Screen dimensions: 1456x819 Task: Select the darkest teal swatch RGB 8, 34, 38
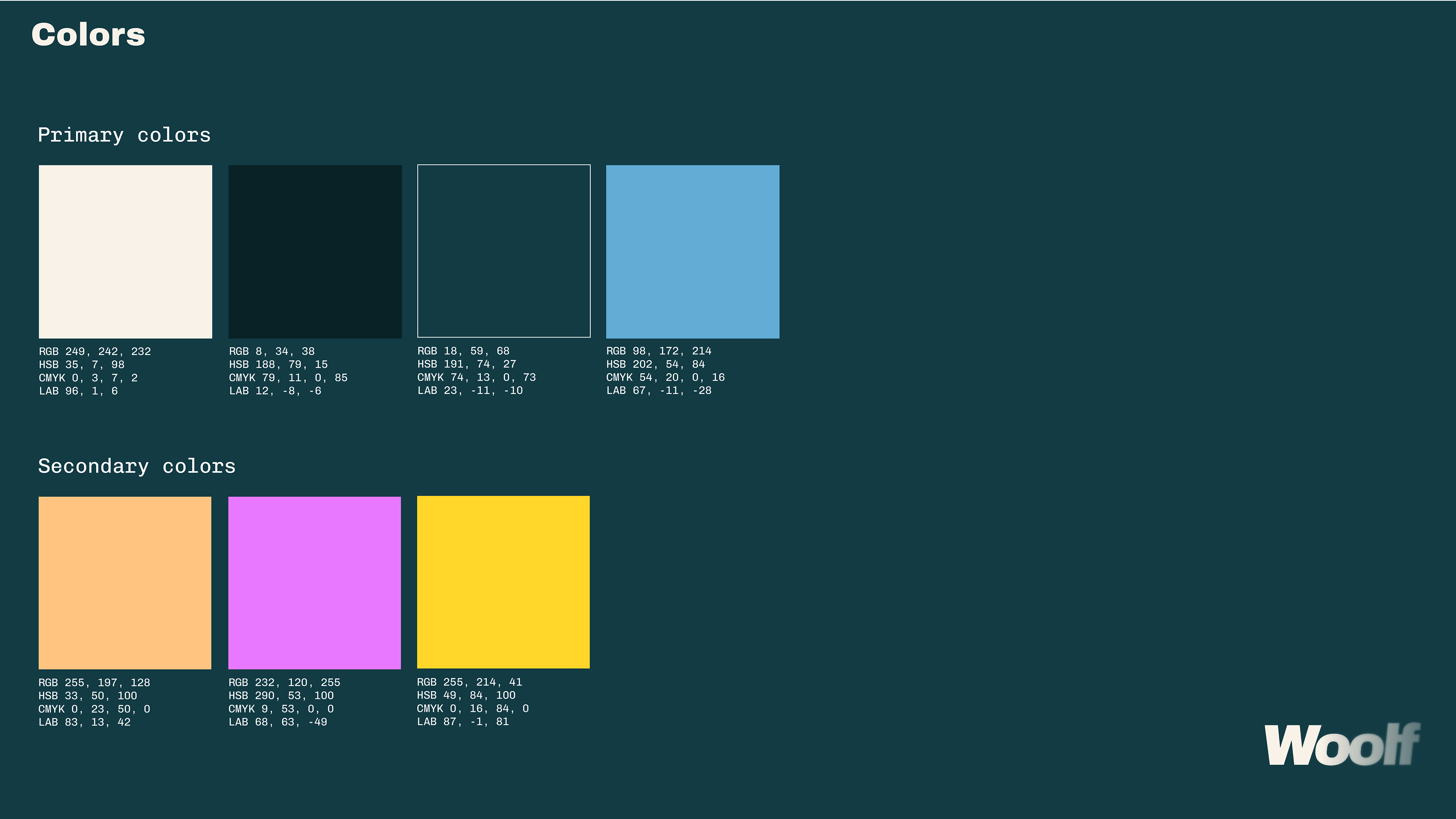(x=315, y=251)
